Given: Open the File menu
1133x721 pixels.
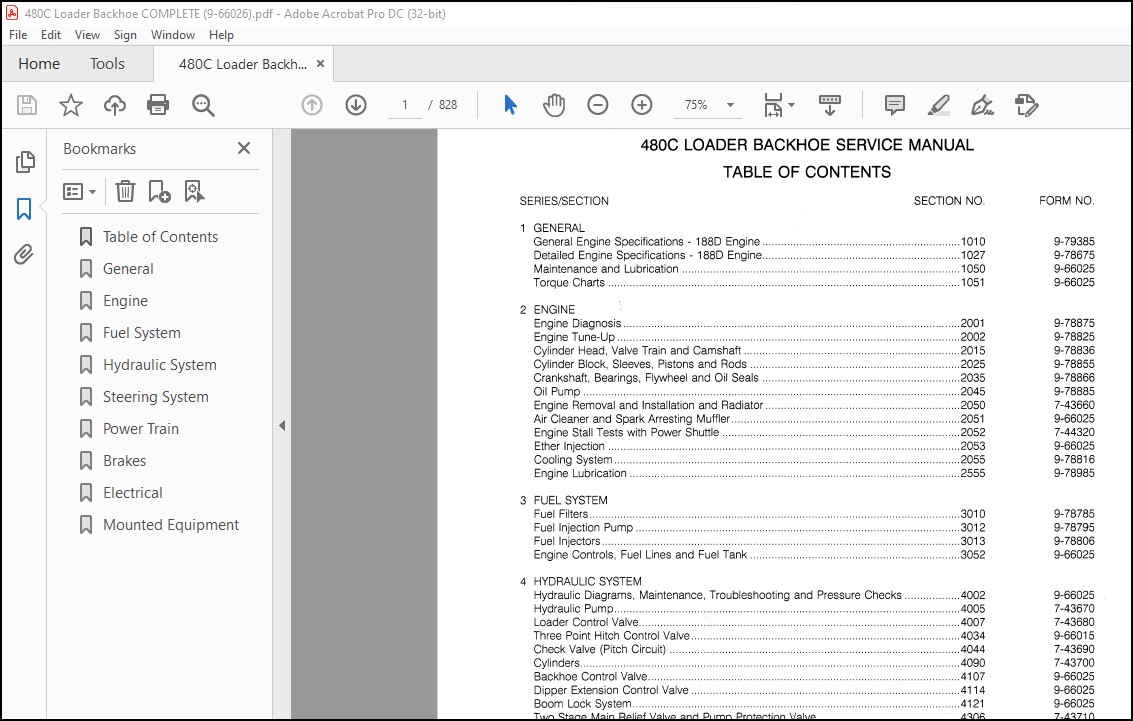Looking at the screenshot, I should (18, 35).
